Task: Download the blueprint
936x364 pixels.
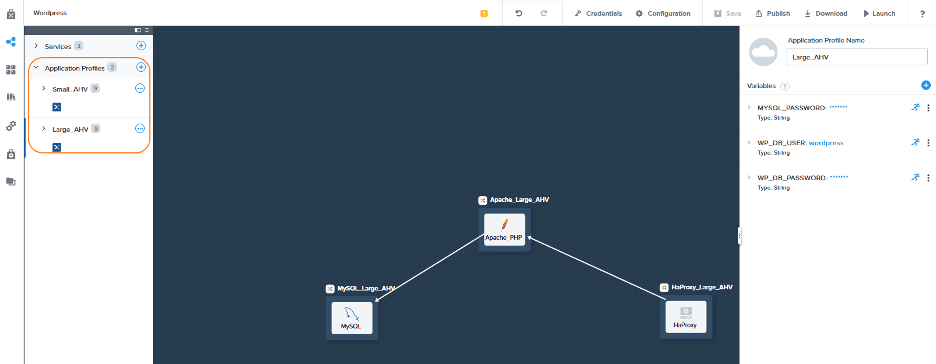Action: [x=826, y=13]
